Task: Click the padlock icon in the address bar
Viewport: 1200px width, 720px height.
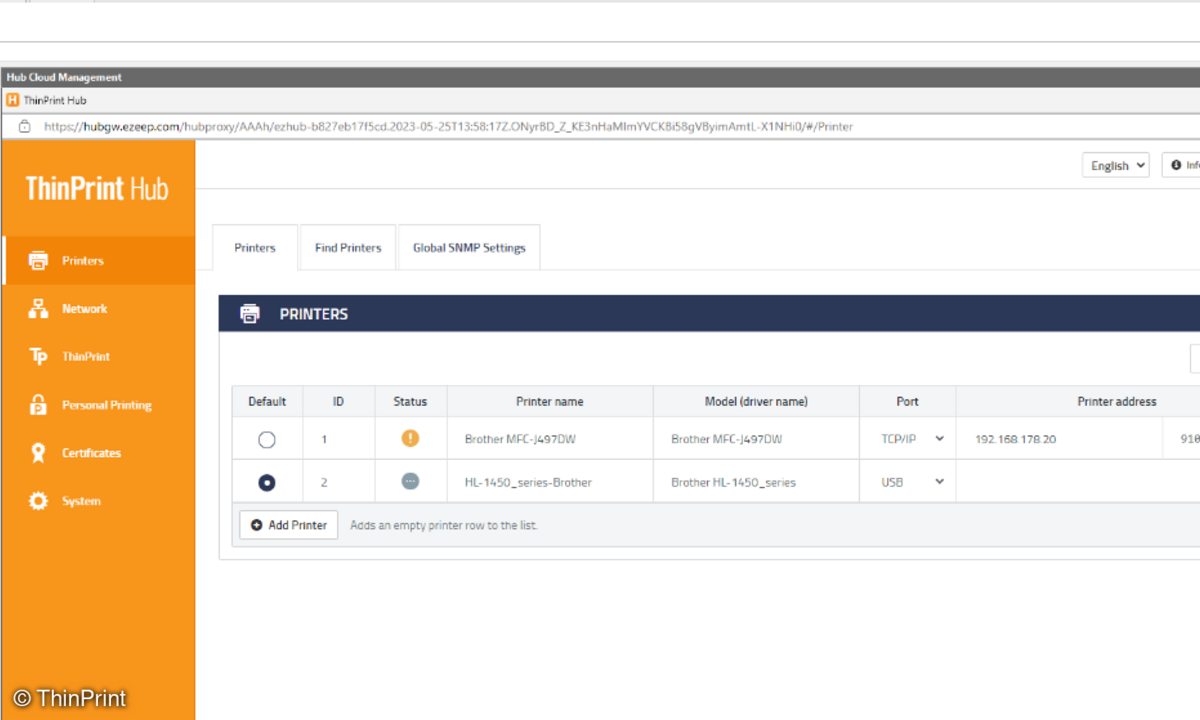Action: click(x=24, y=127)
